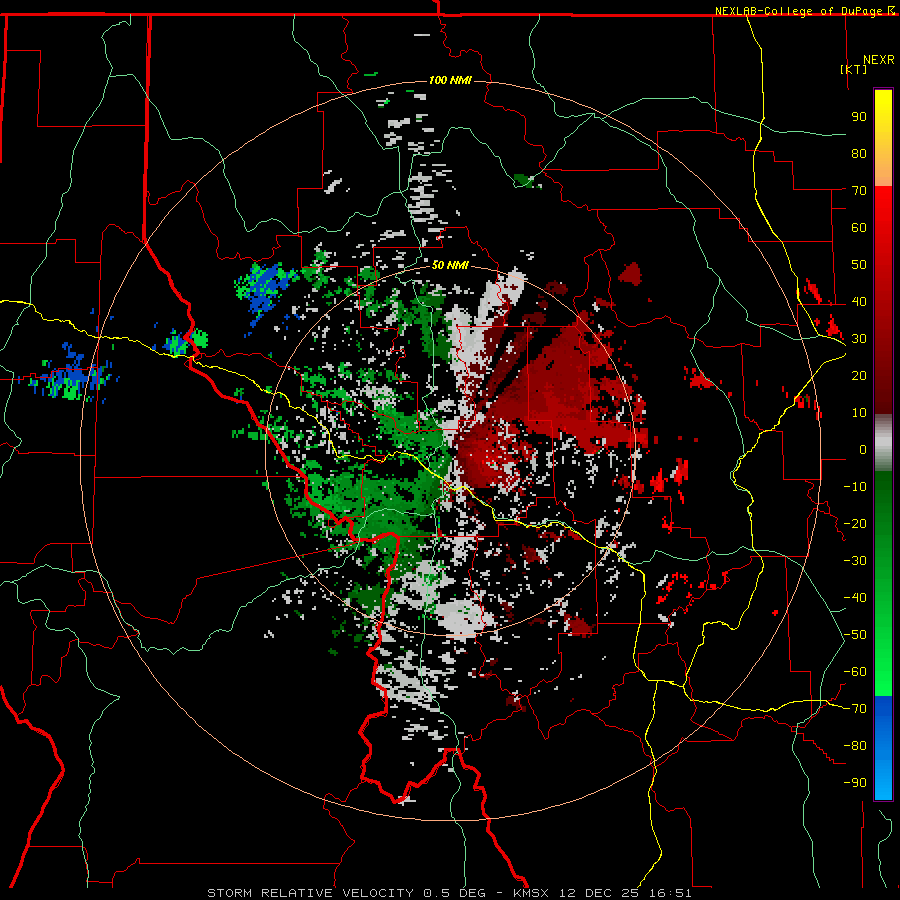Click the -50 value on the velocity scale

coord(855,635)
